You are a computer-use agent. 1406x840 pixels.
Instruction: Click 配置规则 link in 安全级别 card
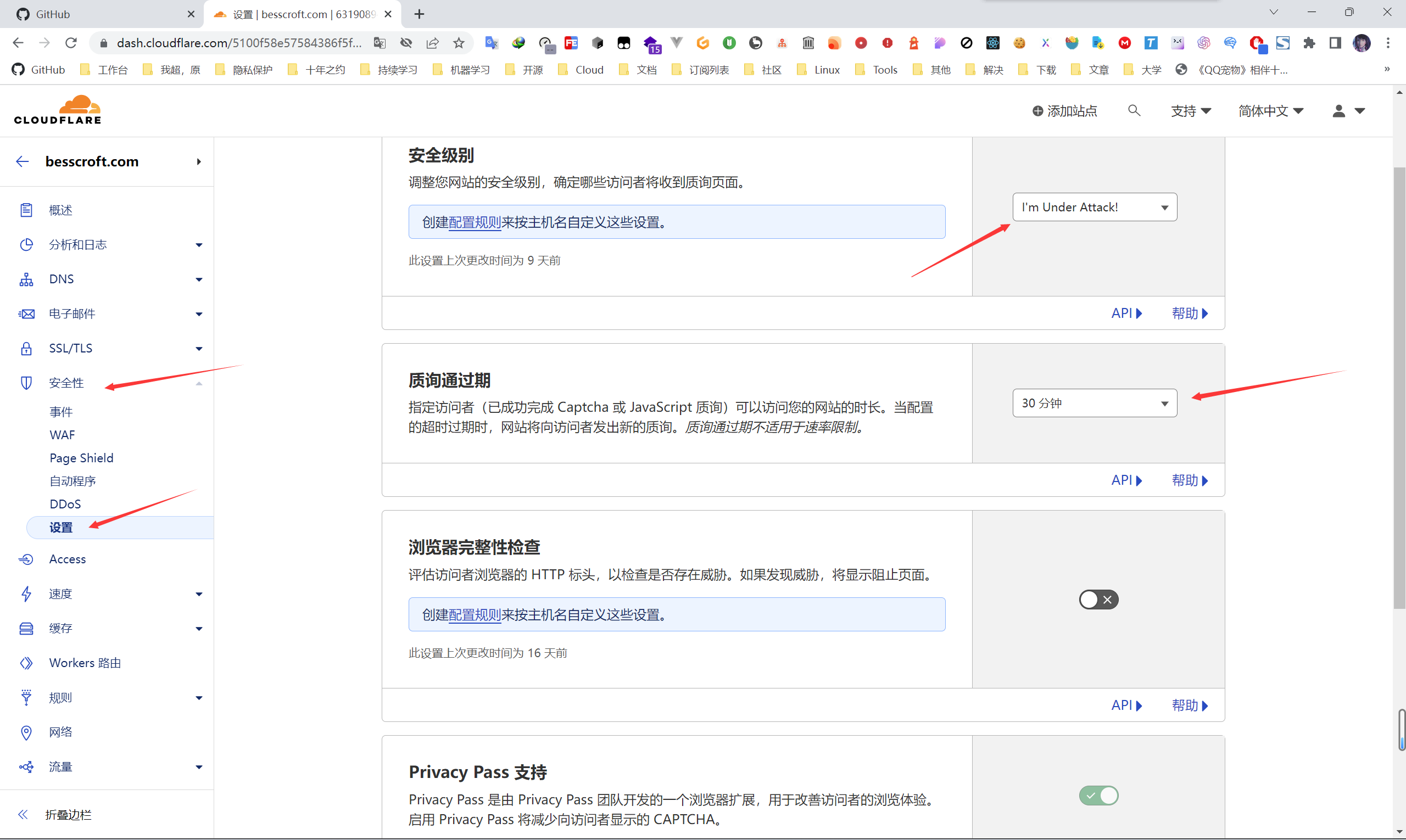tap(475, 222)
